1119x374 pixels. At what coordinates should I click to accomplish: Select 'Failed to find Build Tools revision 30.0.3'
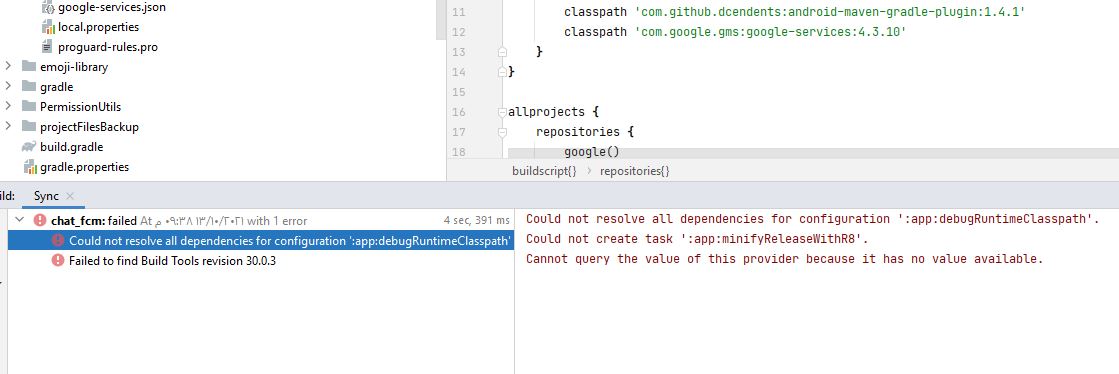tap(173, 261)
